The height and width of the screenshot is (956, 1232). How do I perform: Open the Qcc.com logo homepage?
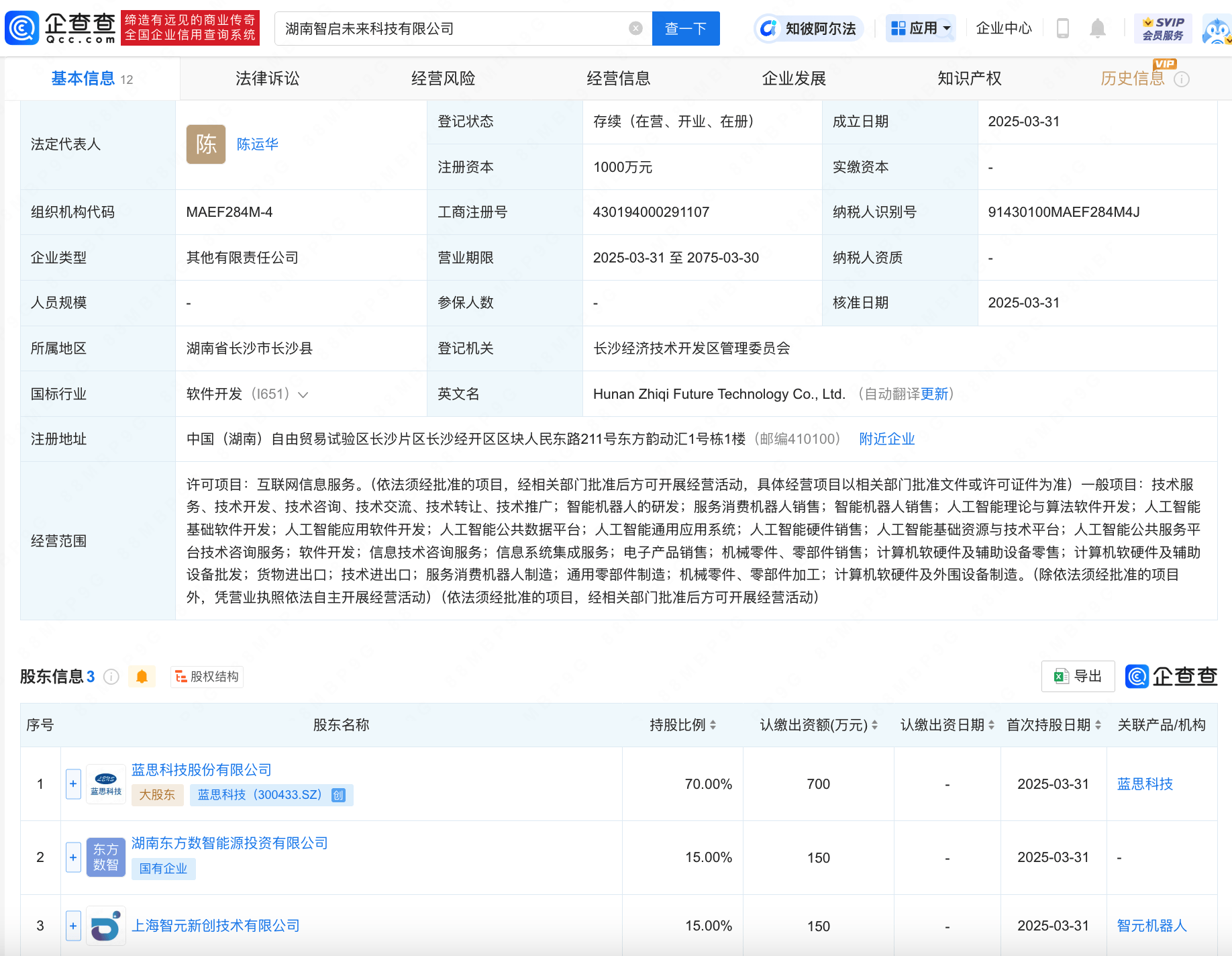[60, 28]
